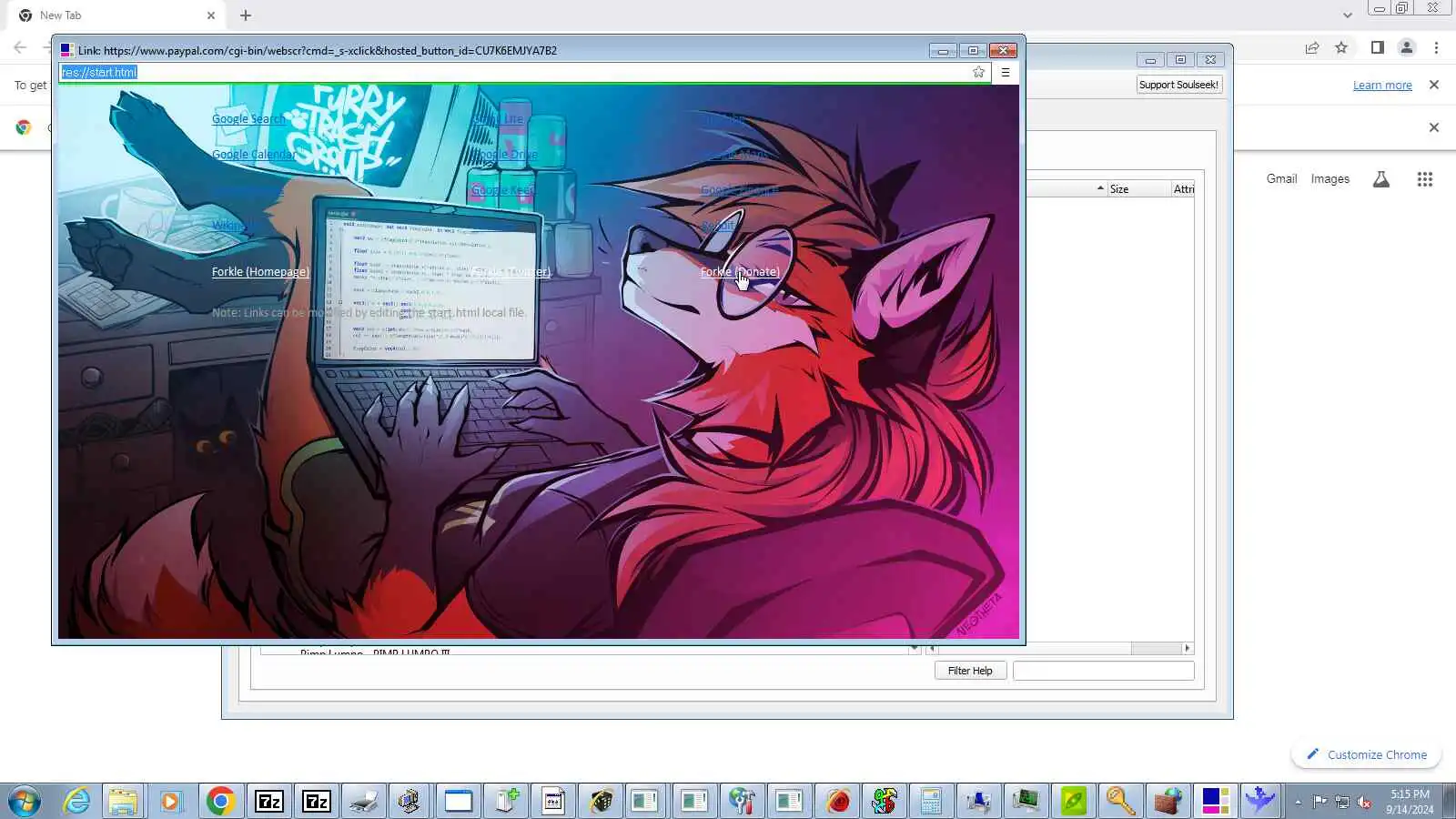Open Windows Media Player from the taskbar
The height and width of the screenshot is (819, 1456).
pos(170,801)
